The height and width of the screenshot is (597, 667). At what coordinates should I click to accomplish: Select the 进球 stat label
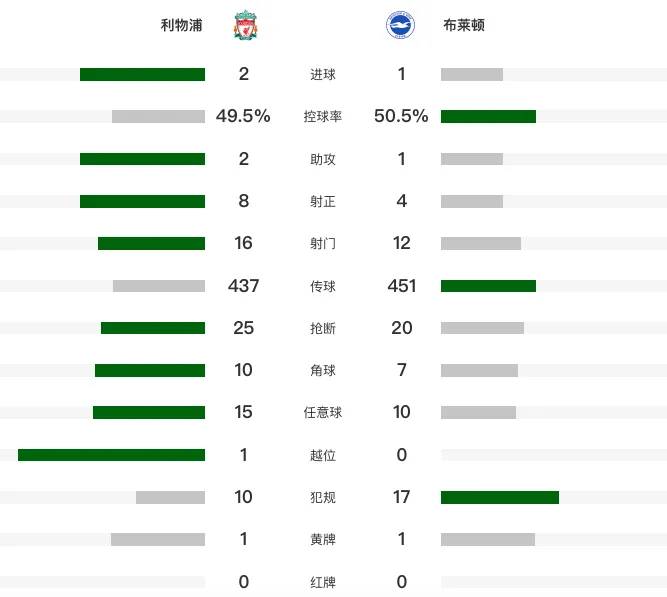(x=323, y=74)
